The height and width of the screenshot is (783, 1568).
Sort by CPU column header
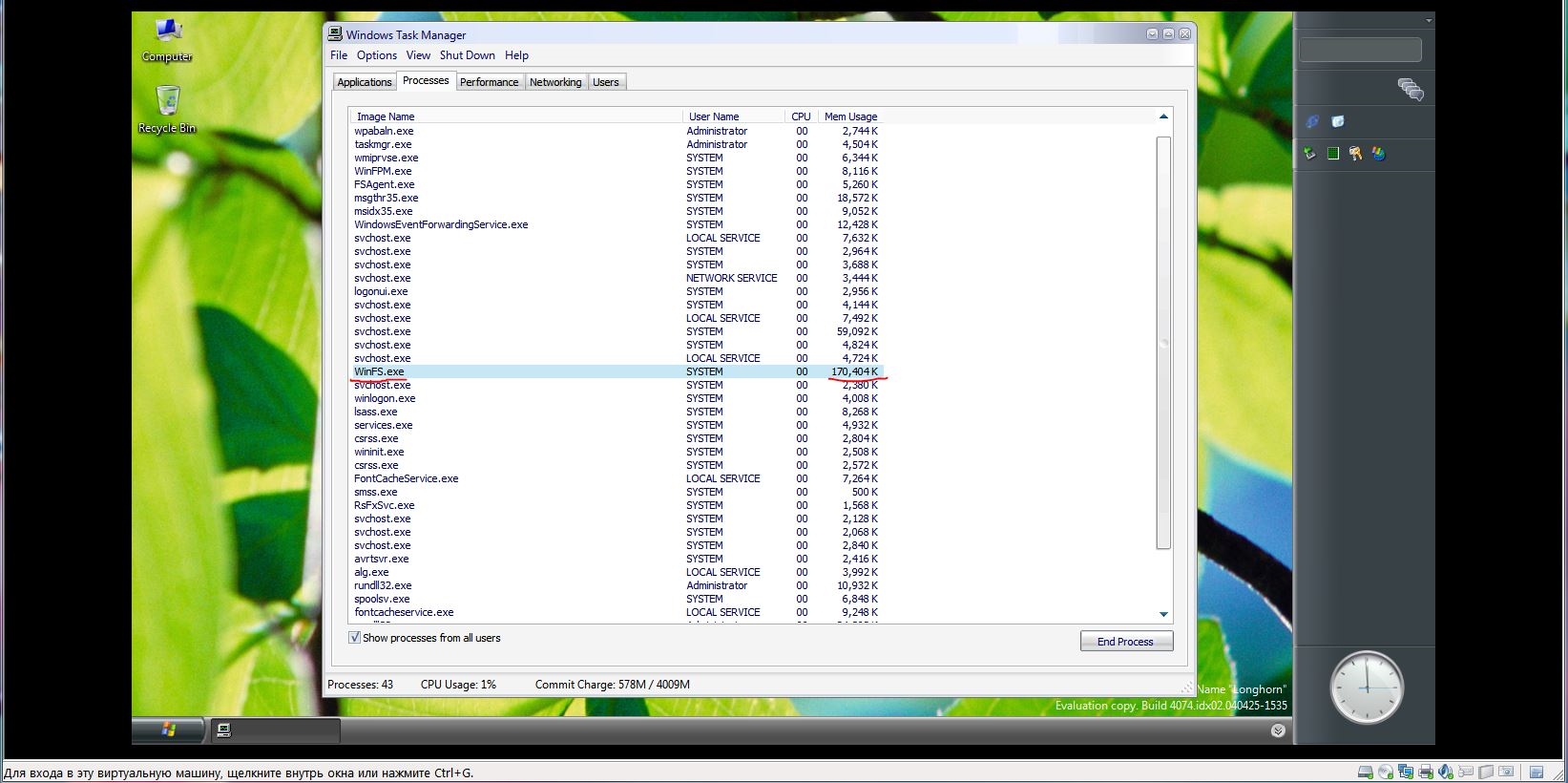[x=801, y=116]
